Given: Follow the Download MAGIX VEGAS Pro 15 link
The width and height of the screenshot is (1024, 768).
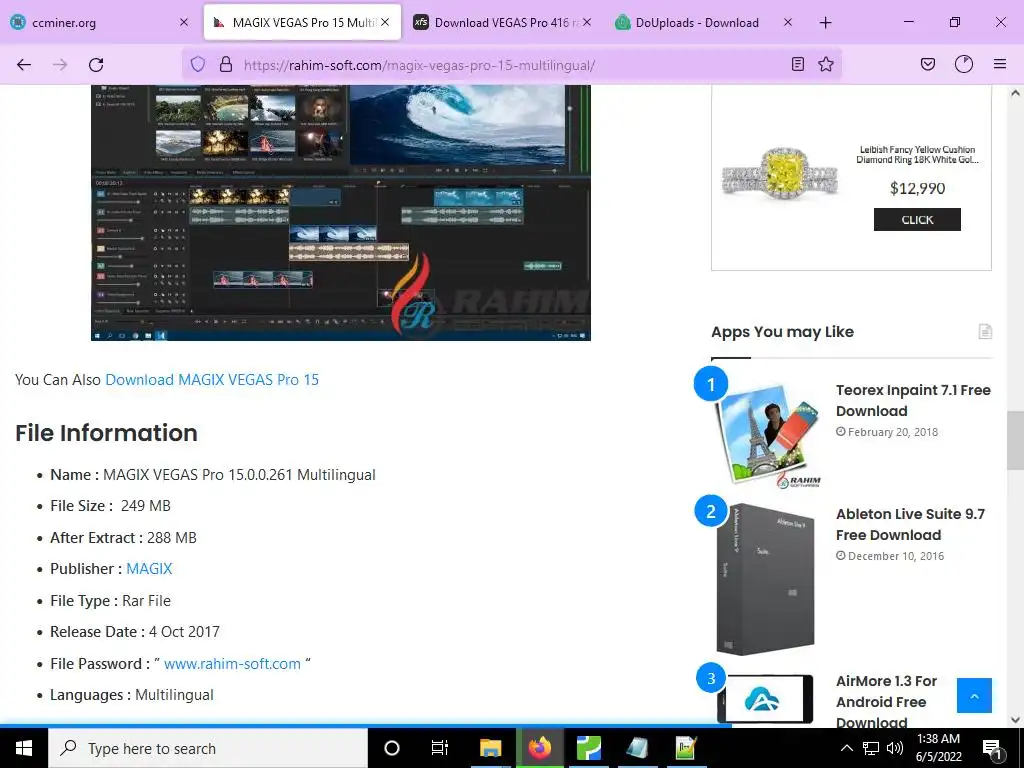Looking at the screenshot, I should [212, 380].
